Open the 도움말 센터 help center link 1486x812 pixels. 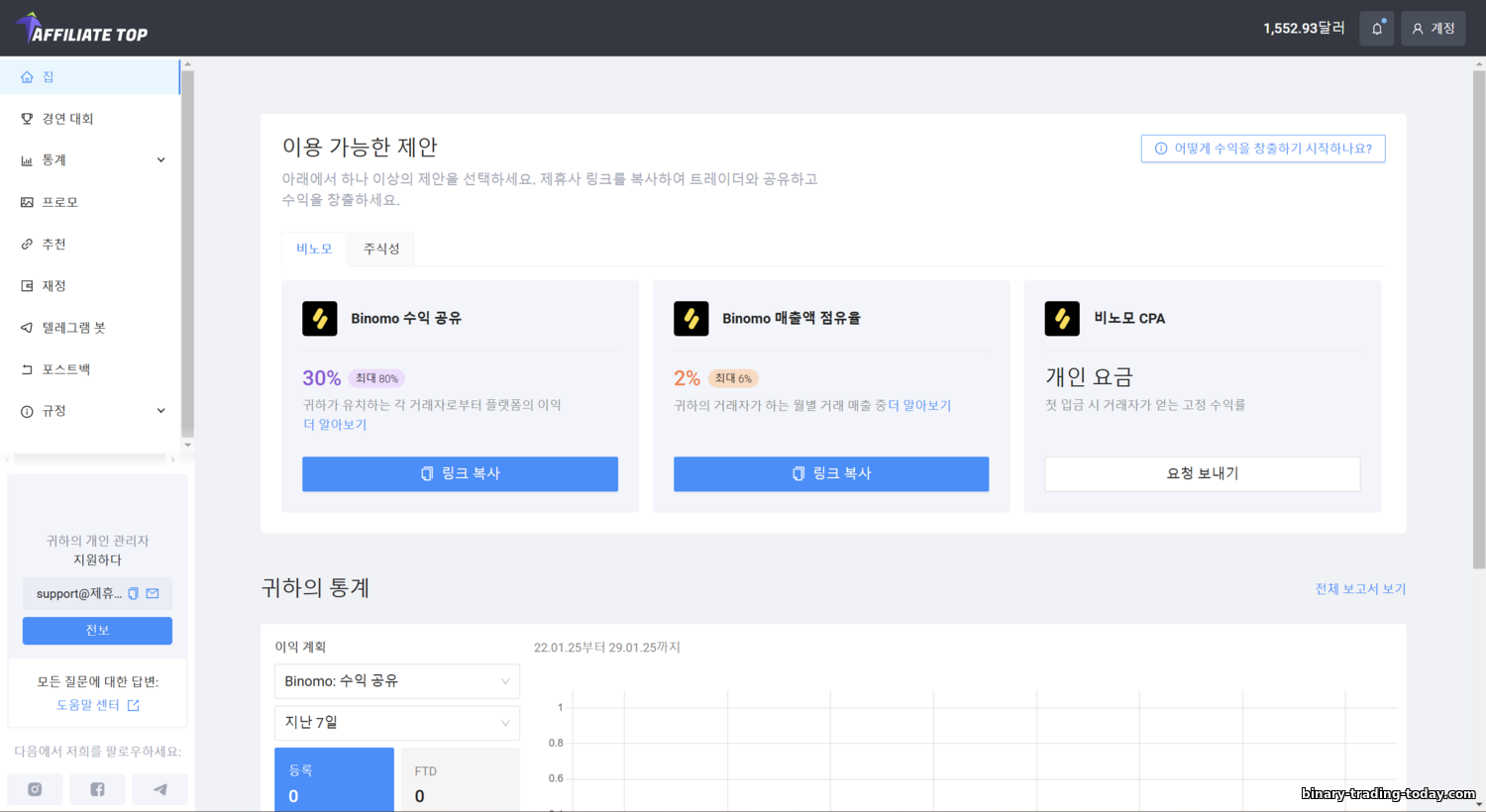97,705
